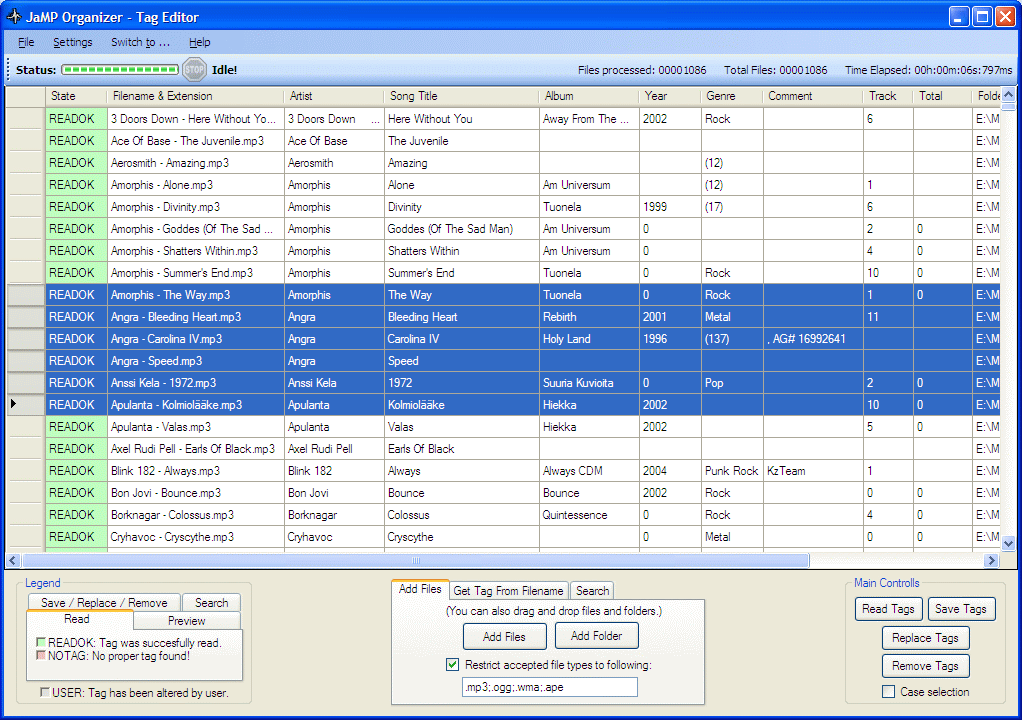Click the horizontal scrollbar thumb

[415, 561]
